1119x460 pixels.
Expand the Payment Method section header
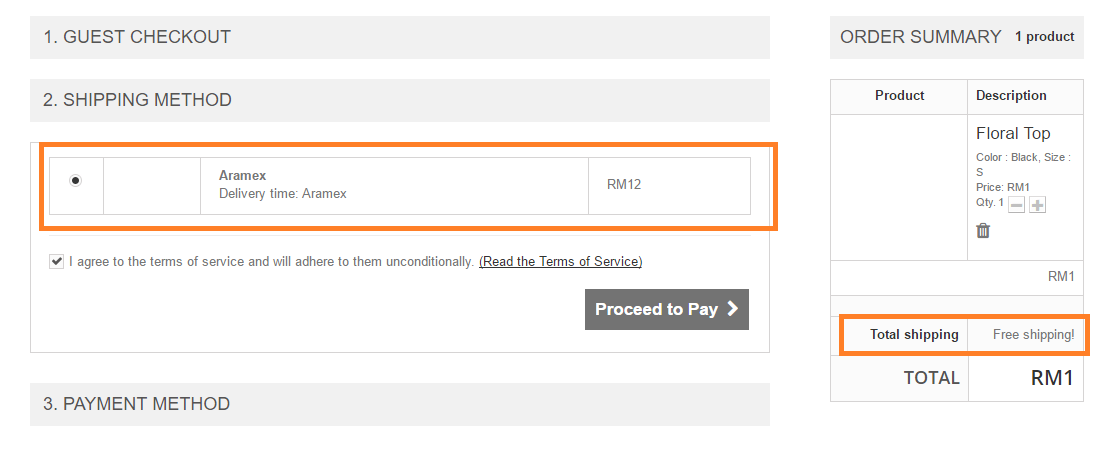click(400, 404)
